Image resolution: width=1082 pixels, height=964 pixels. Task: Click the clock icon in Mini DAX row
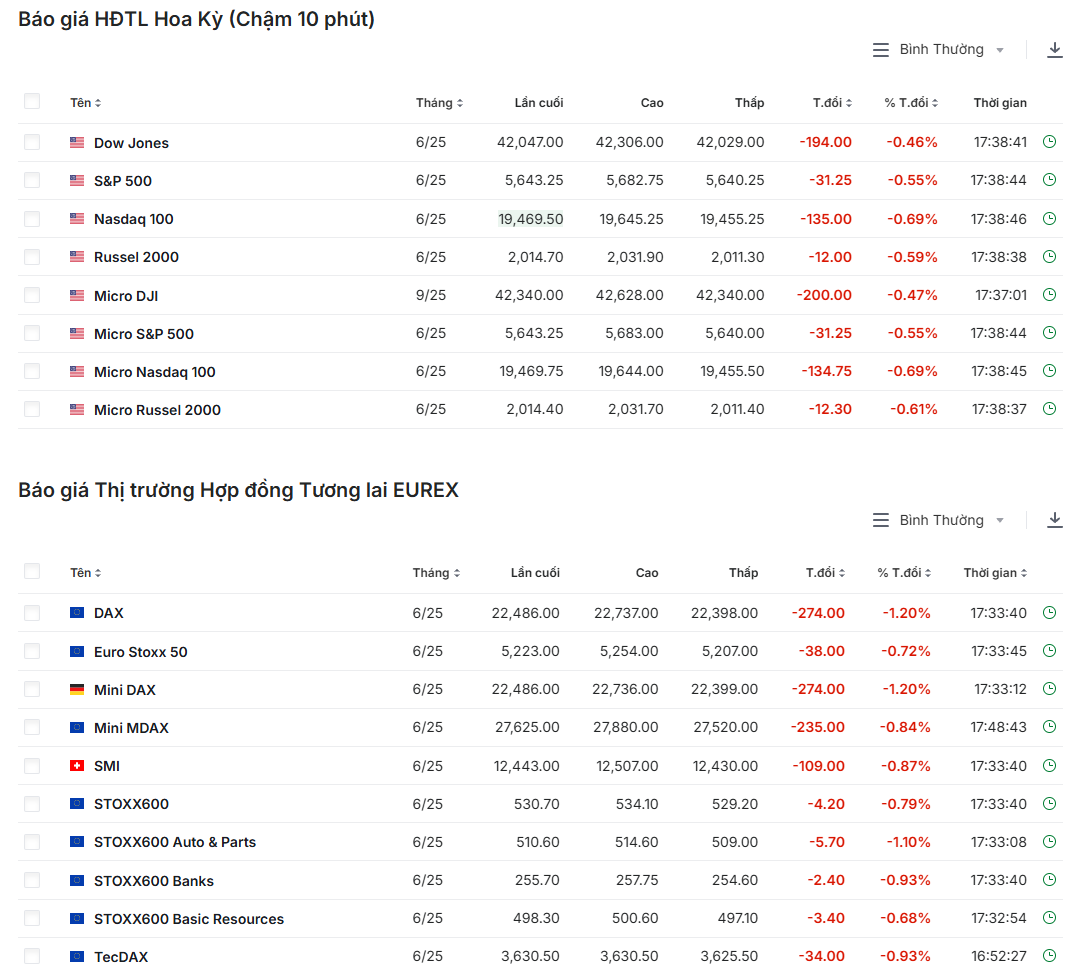pos(1049,689)
